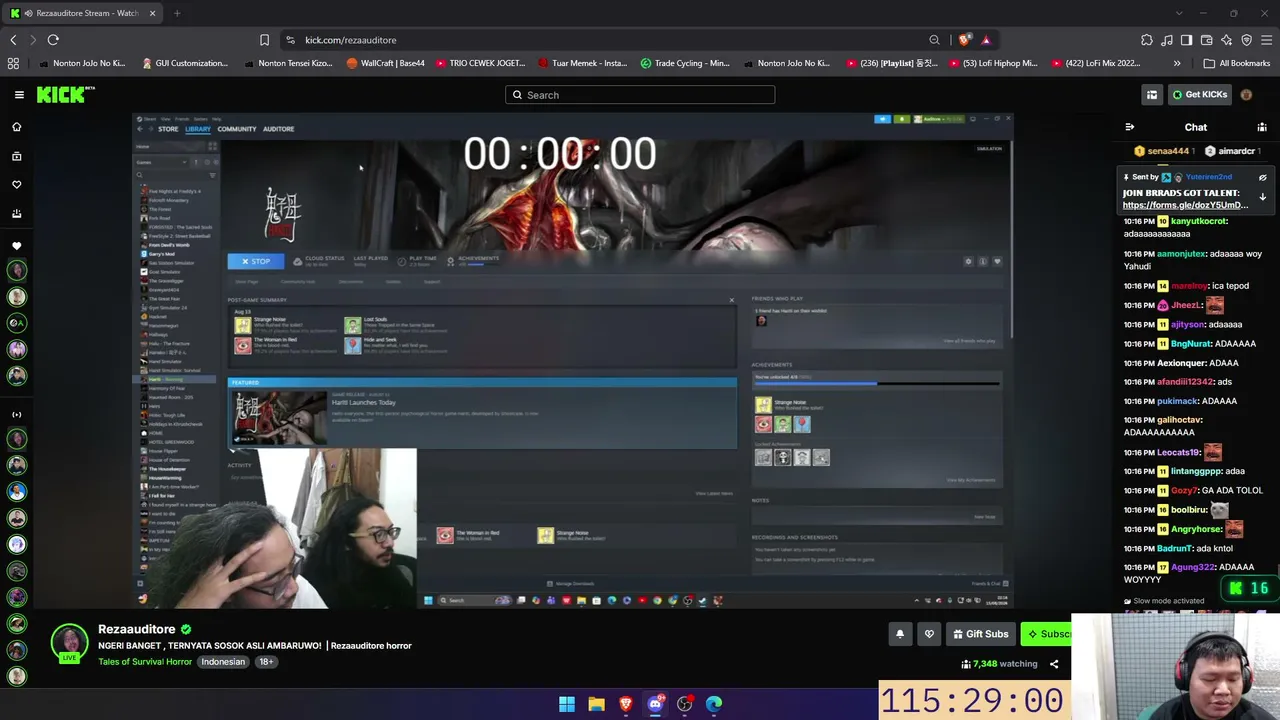Image resolution: width=1280 pixels, height=720 pixels.
Task: Open Microsoft Edge from taskbar
Action: (x=714, y=704)
